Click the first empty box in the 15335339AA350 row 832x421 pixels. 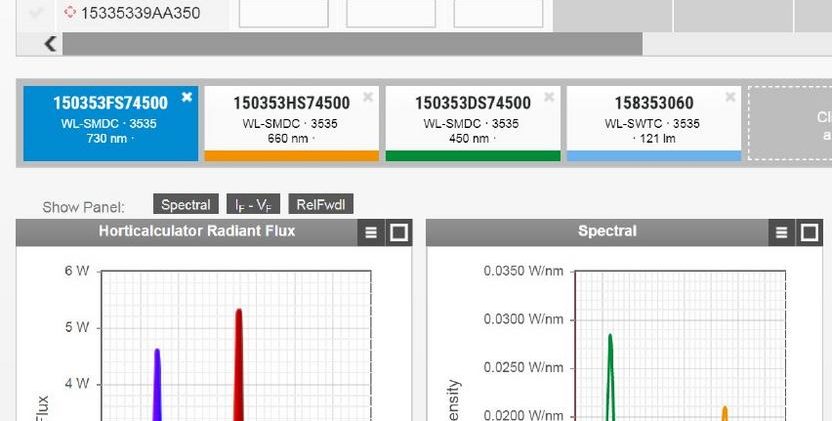coord(283,13)
